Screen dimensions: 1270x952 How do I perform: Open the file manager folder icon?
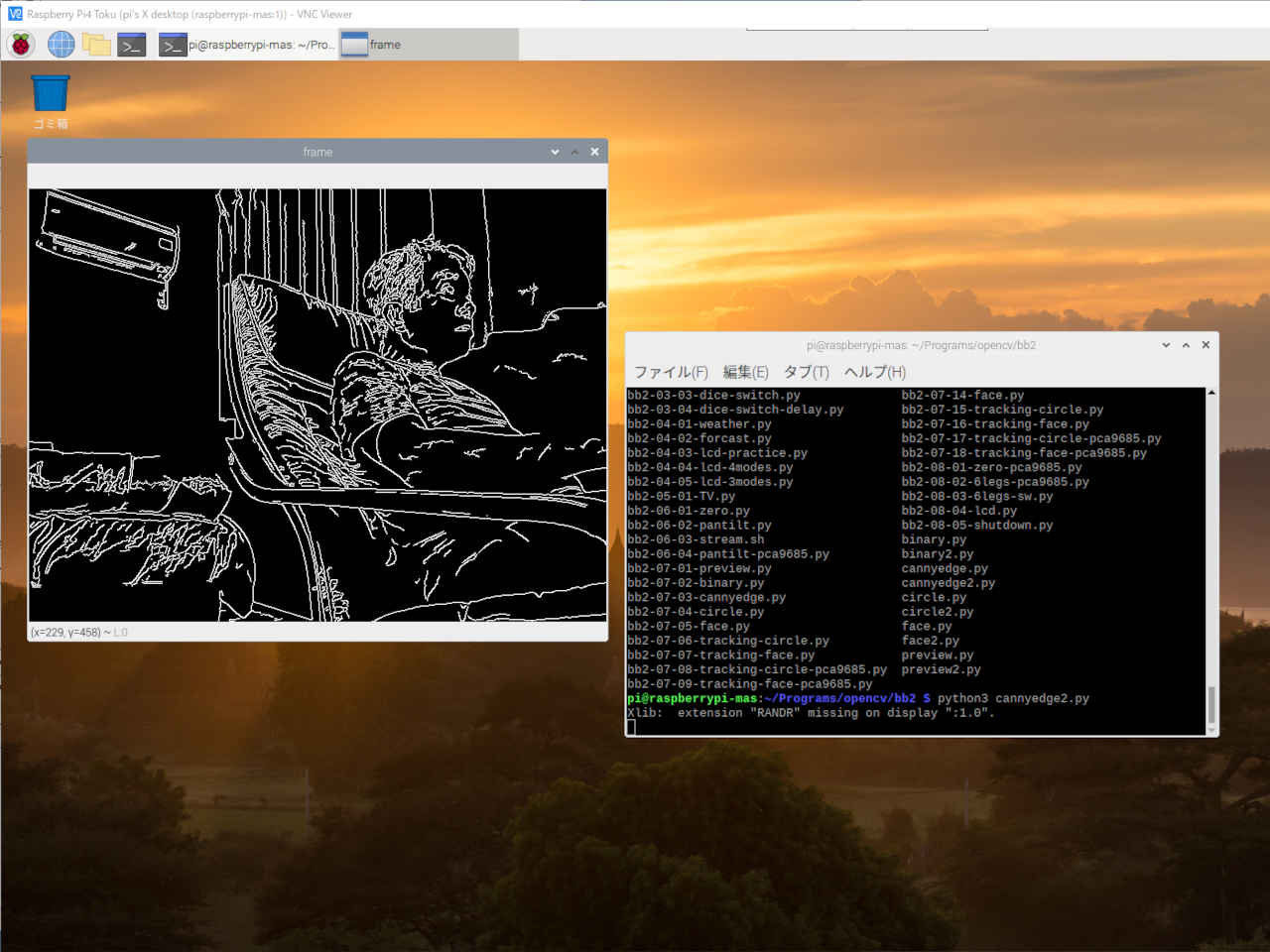96,45
